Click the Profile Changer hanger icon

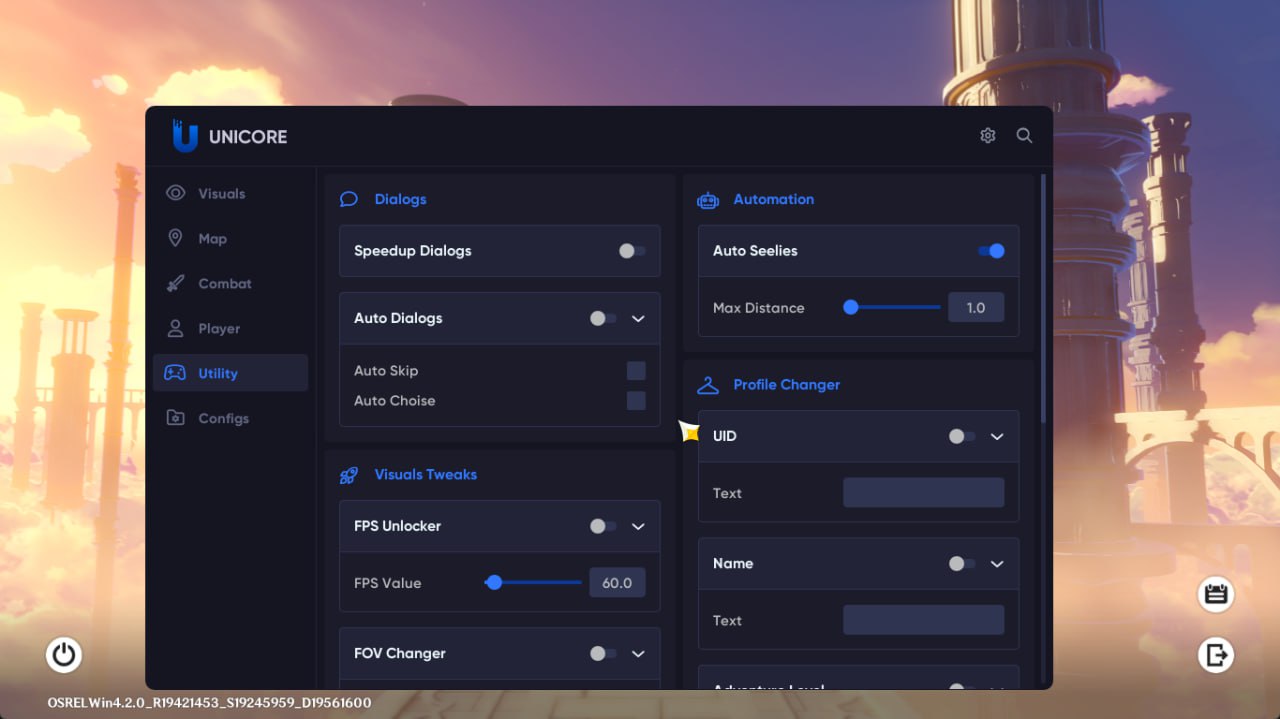[x=708, y=385]
